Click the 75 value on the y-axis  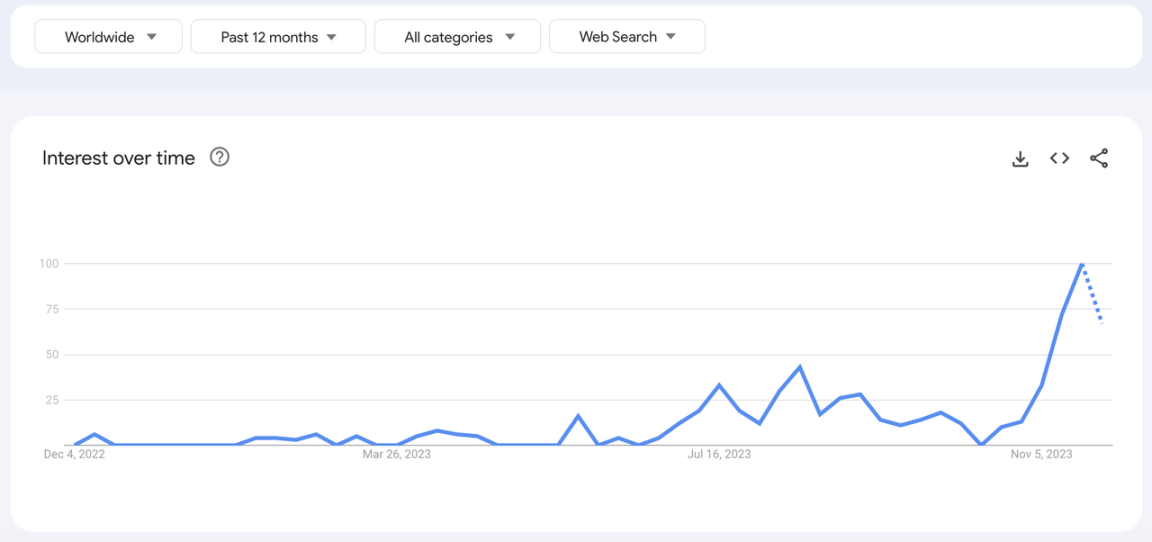coord(49,309)
